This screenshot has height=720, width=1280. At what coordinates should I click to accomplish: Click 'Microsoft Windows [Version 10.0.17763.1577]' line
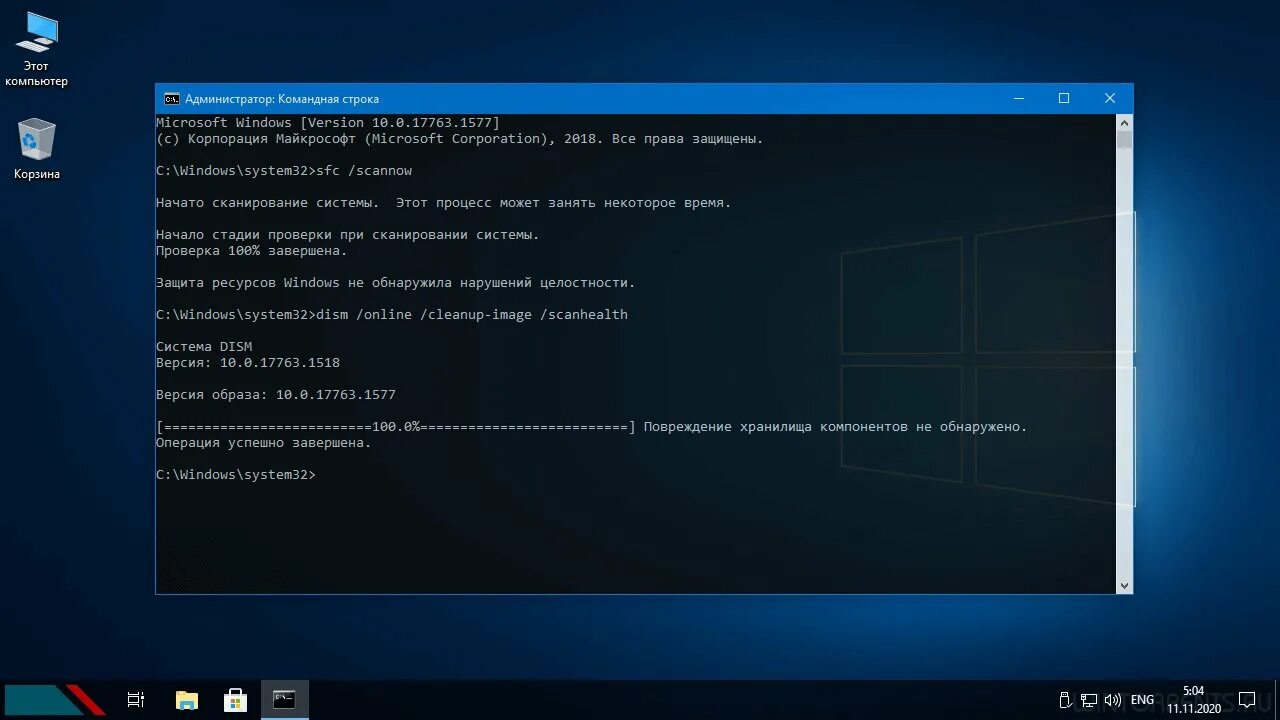(328, 123)
